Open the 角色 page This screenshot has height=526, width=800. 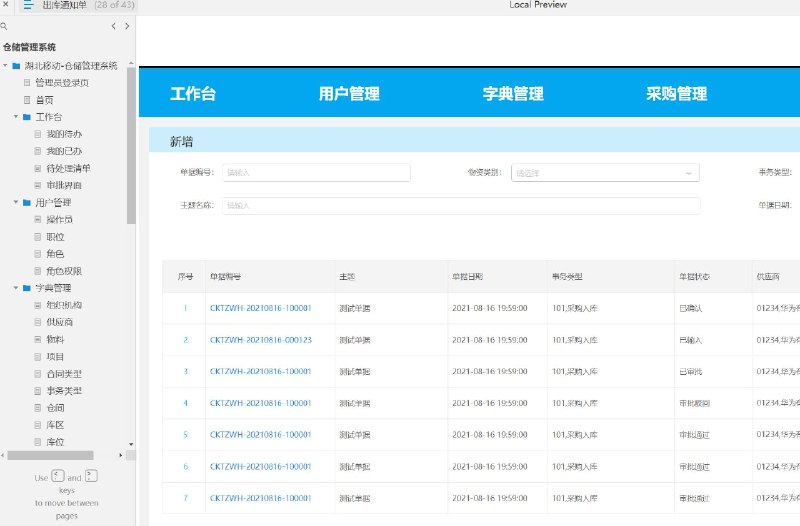pyautogui.click(x=56, y=254)
